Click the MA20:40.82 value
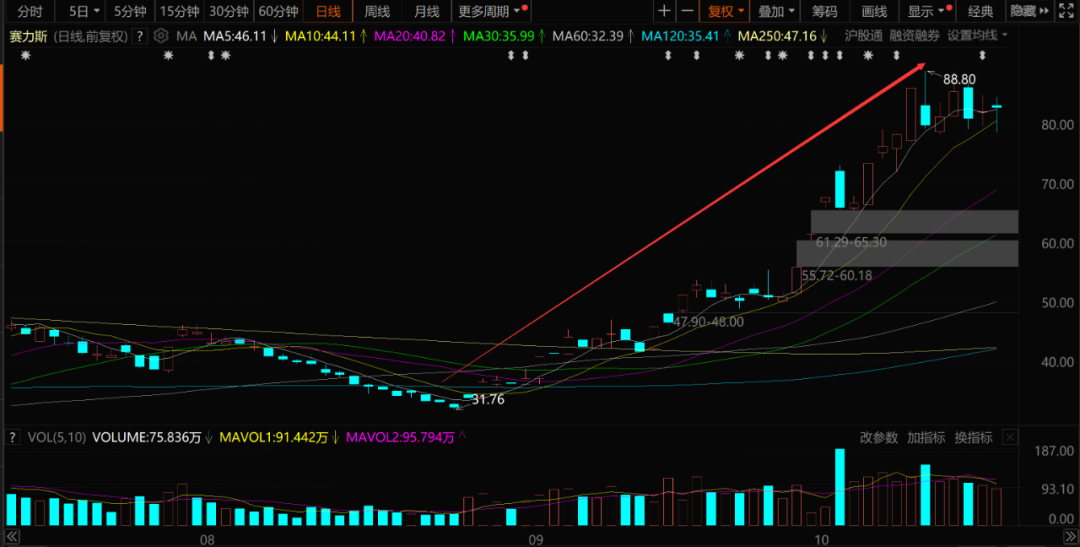 pyautogui.click(x=409, y=36)
